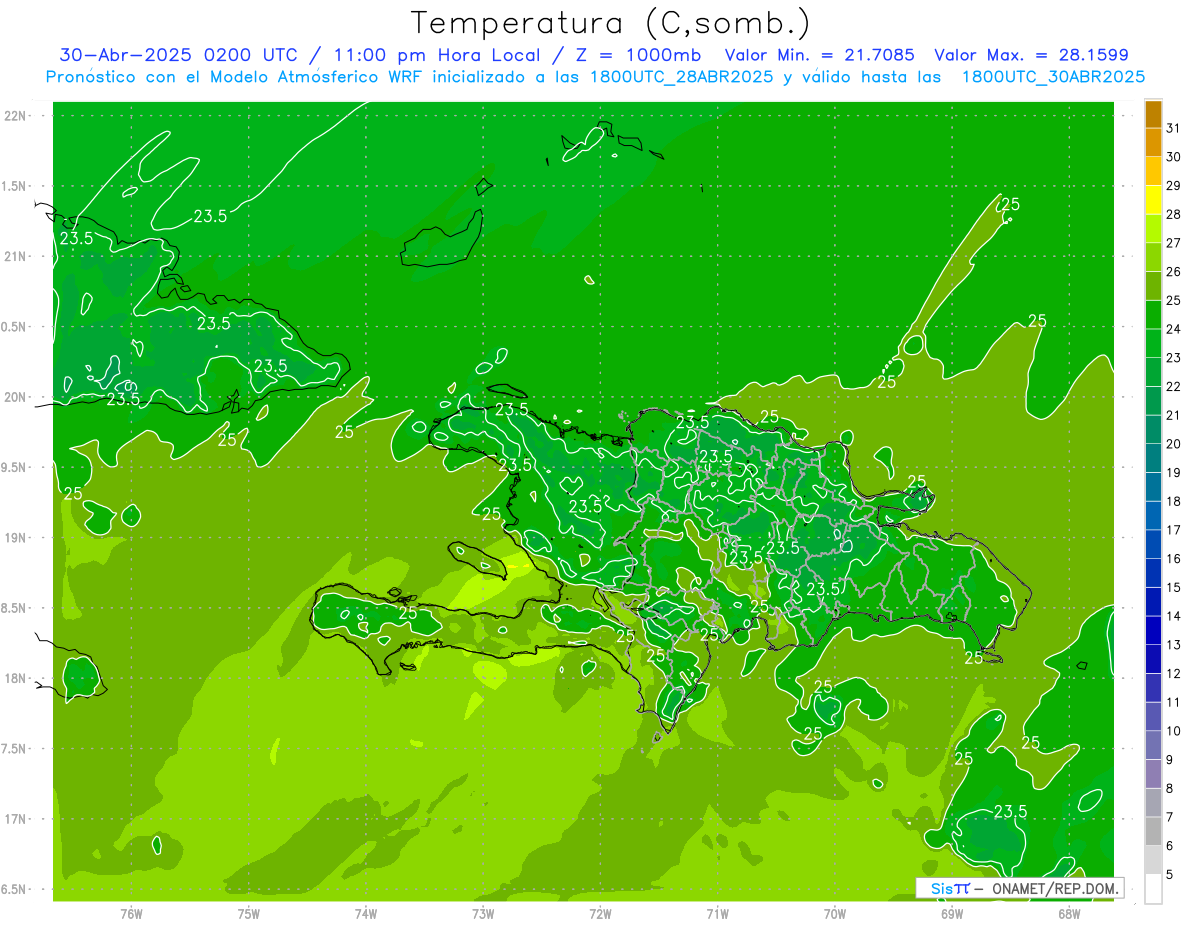The image size is (1200, 927).
Task: Click the colorbar label '15'
Action: point(1174,588)
